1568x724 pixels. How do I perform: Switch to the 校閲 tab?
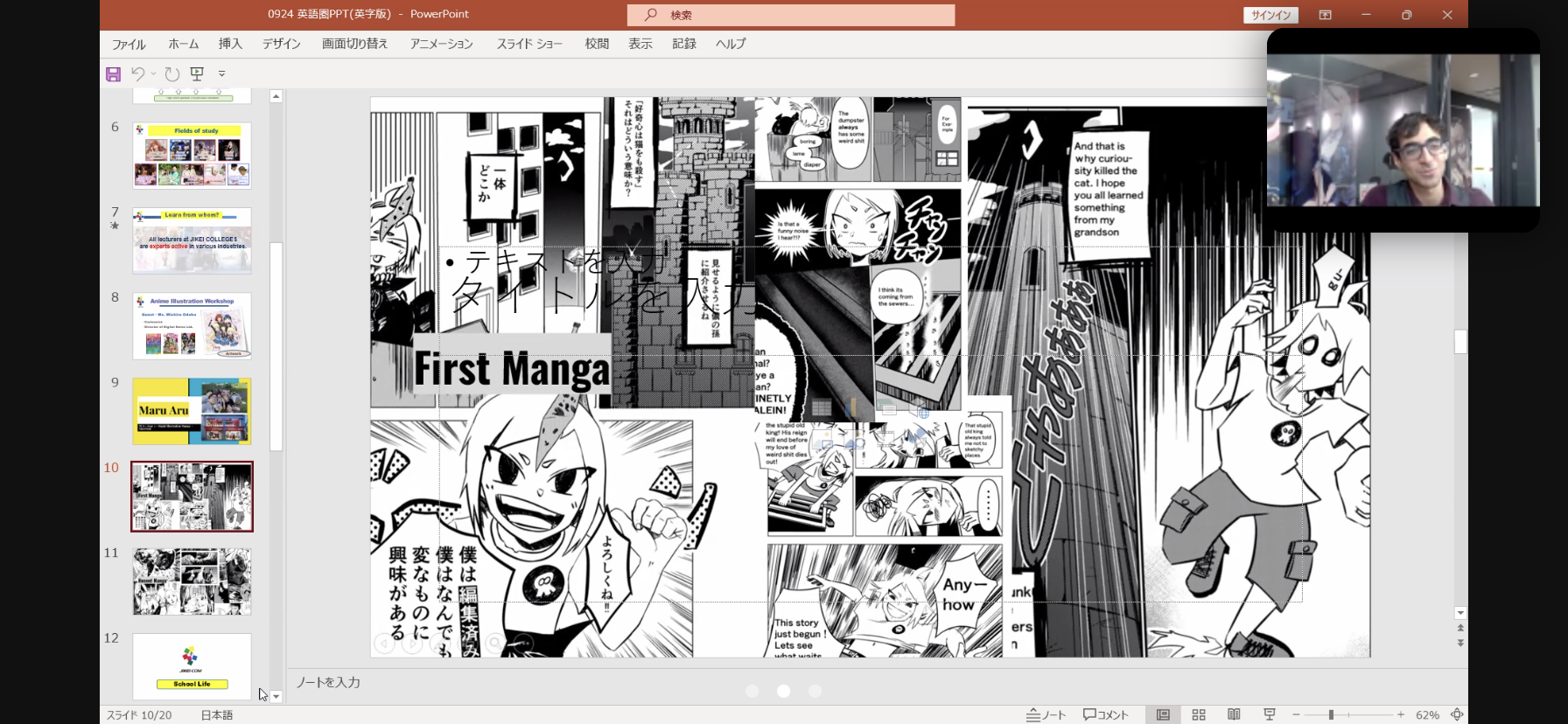597,44
